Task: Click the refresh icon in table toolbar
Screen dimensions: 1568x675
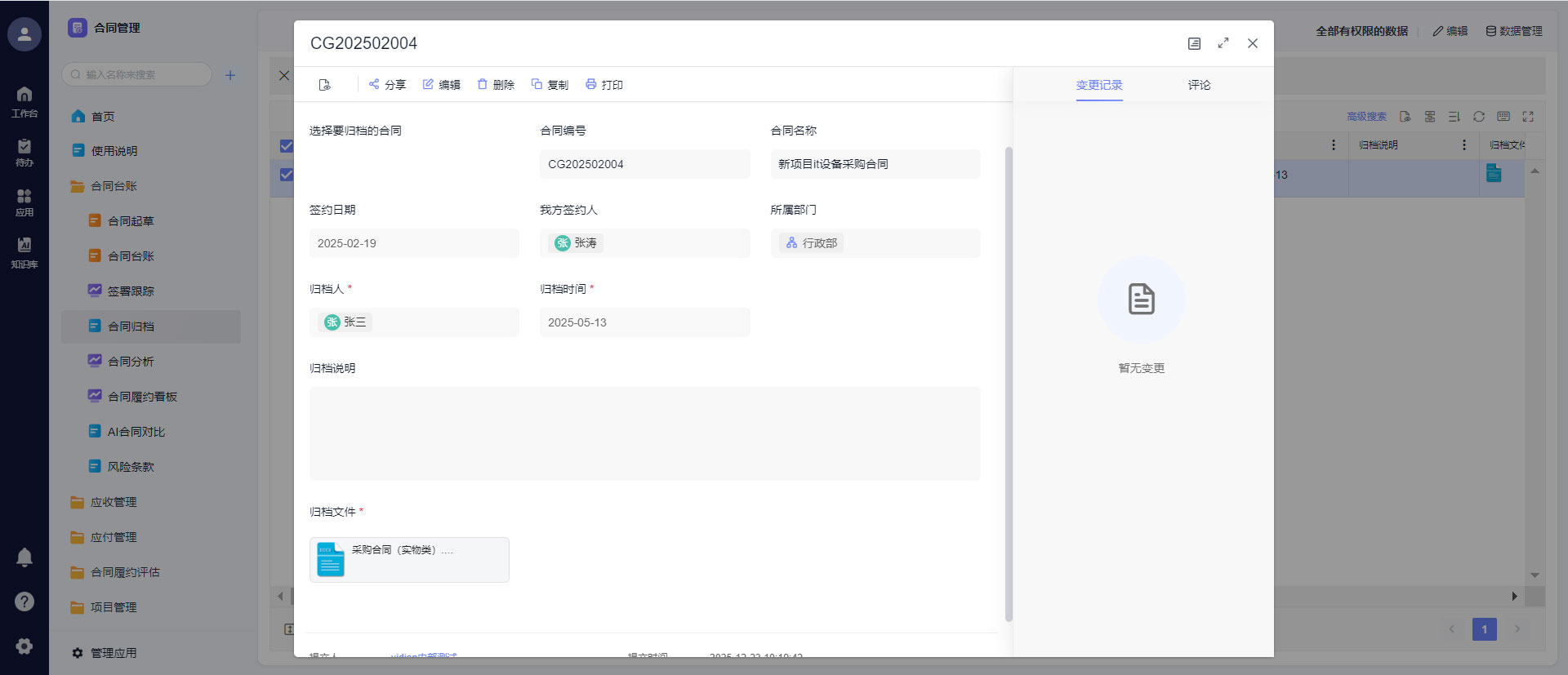Action: point(1478,117)
